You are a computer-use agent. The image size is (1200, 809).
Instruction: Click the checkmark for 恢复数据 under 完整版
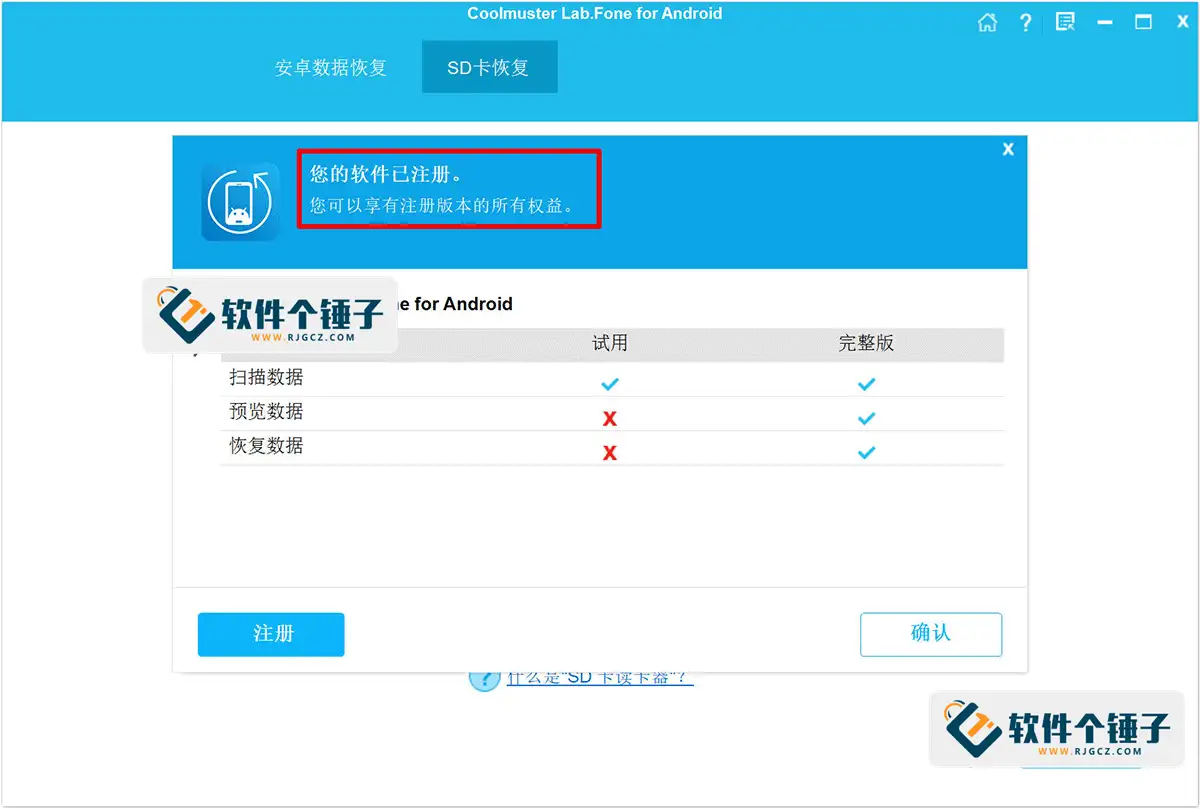[866, 452]
